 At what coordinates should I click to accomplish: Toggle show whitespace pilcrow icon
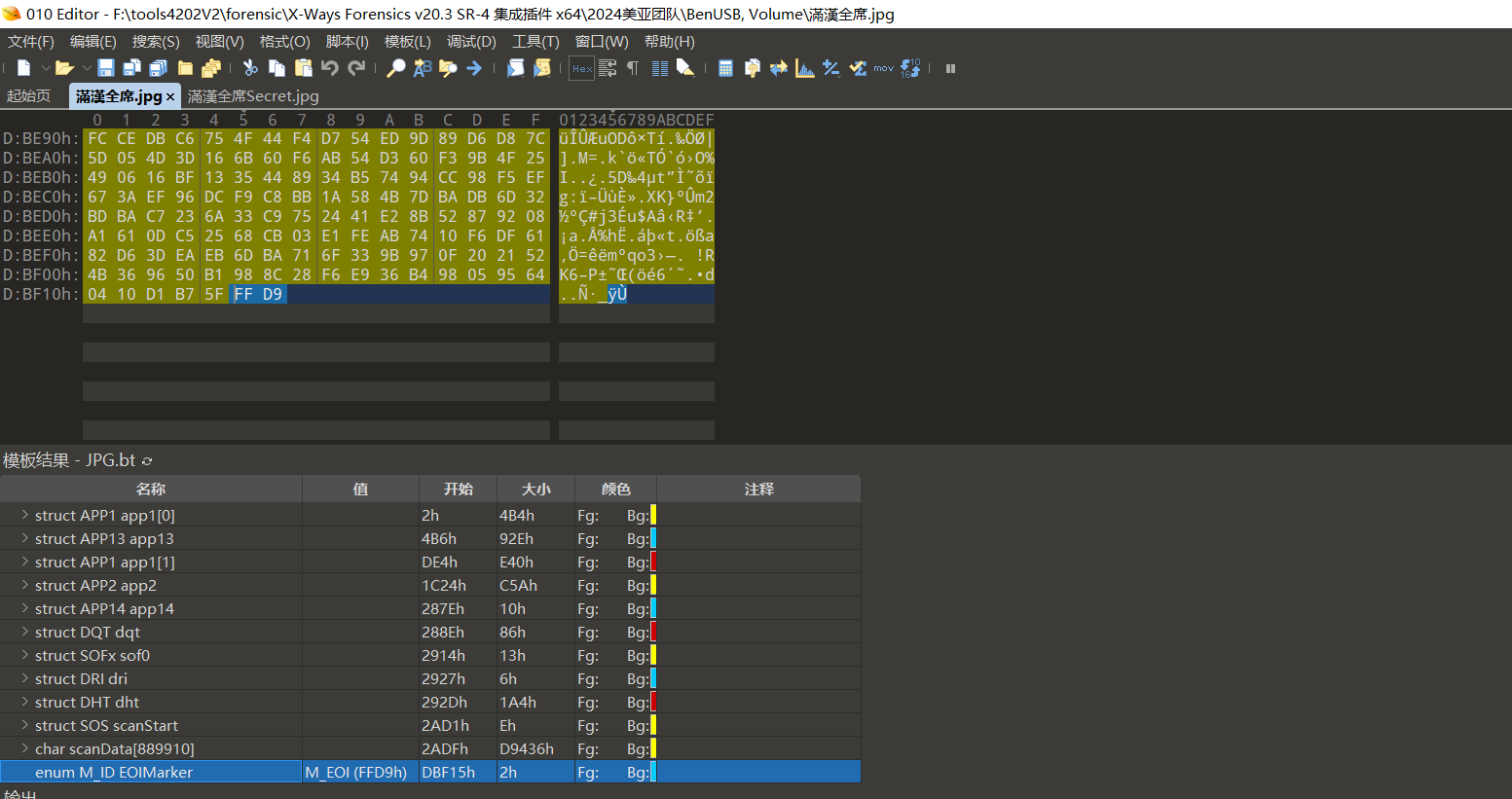(x=633, y=68)
